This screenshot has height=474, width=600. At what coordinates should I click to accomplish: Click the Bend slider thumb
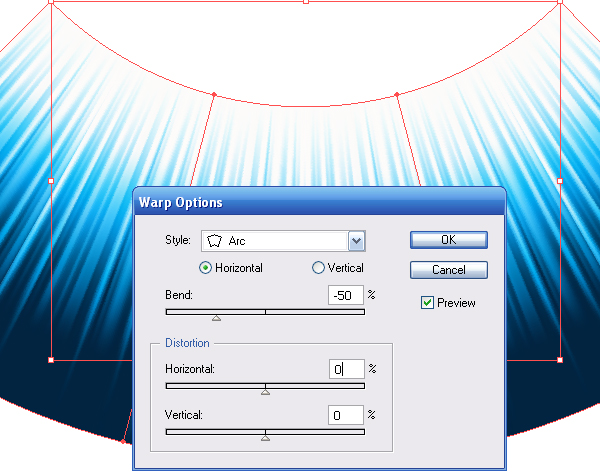pos(217,318)
